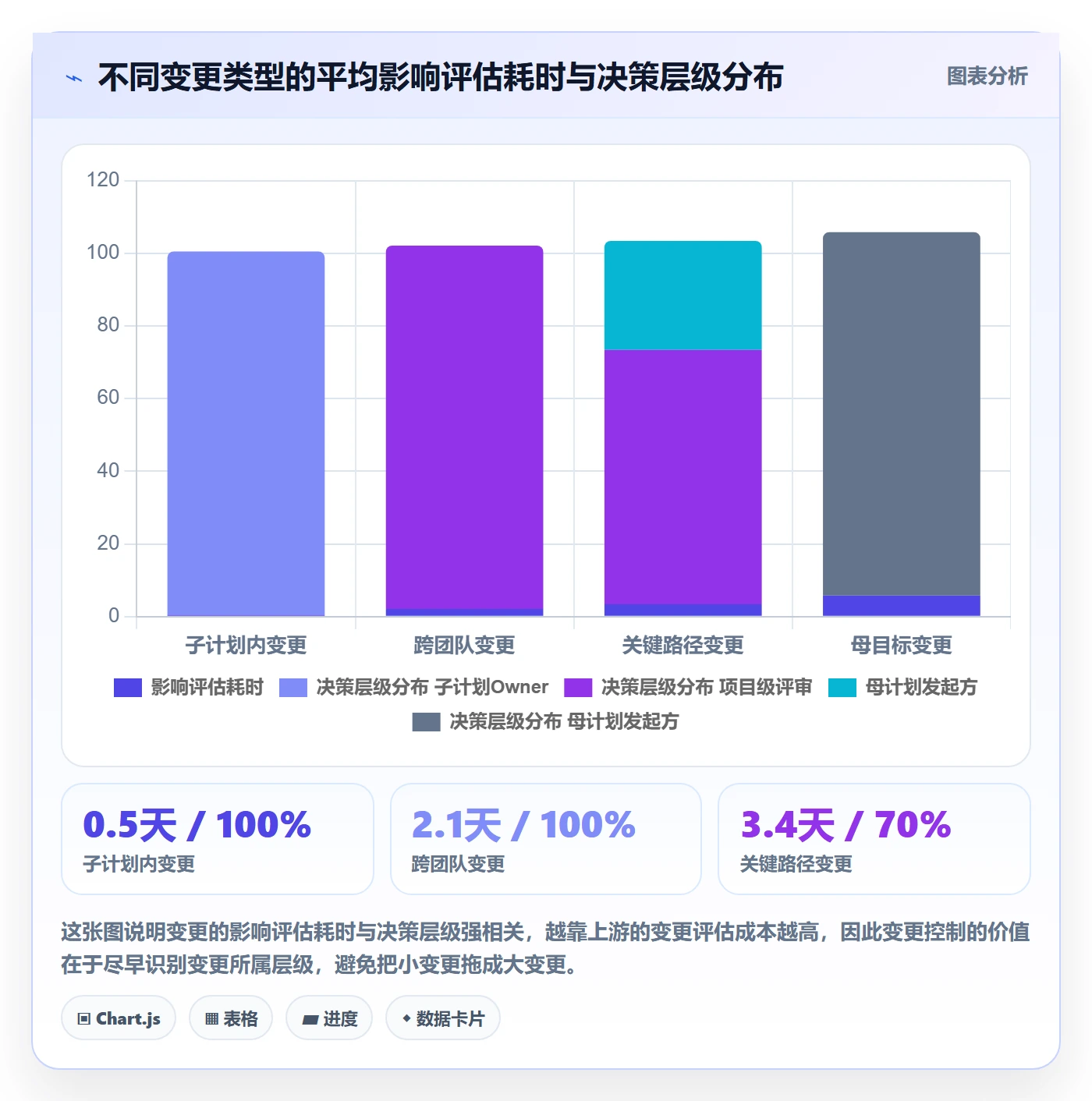Viewport: 1092px width, 1101px height.
Task: Click the cyan segment of the 关键路径变更 bar
Action: point(682,296)
